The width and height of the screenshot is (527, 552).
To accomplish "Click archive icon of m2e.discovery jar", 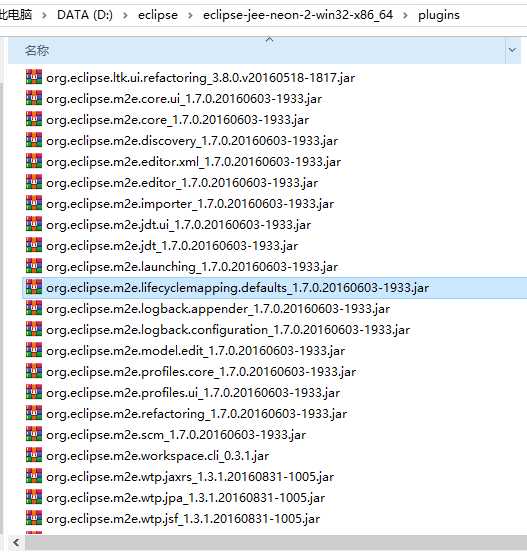I will (x=34, y=140).
